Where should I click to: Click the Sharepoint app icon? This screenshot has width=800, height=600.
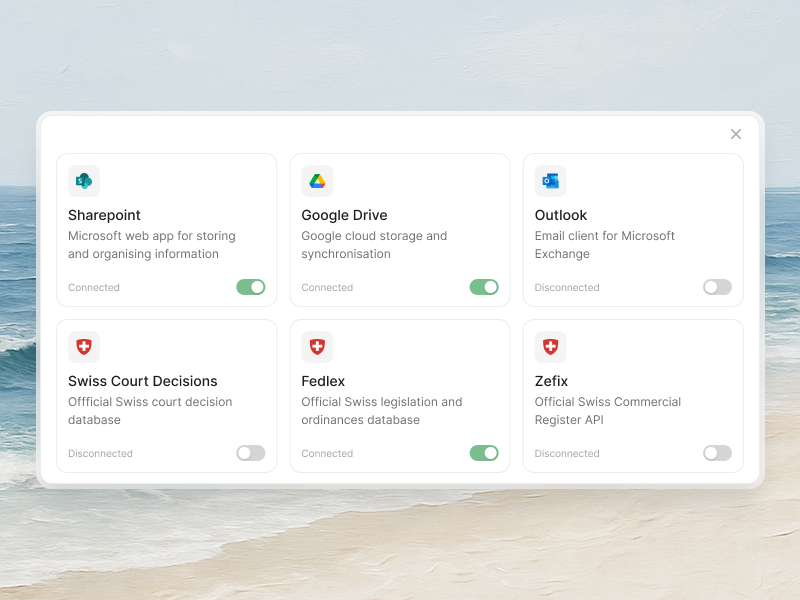coord(84,181)
